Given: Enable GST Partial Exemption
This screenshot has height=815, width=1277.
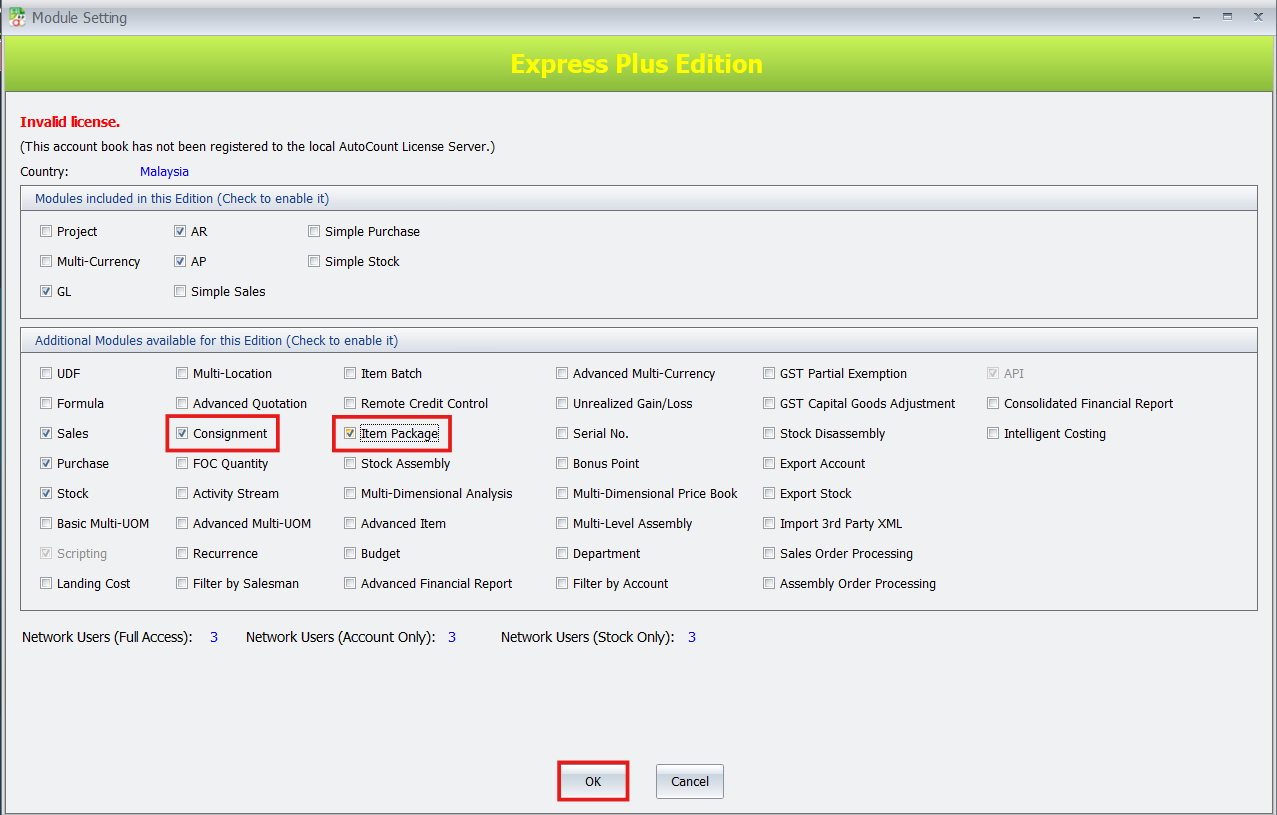Looking at the screenshot, I should pyautogui.click(x=769, y=373).
